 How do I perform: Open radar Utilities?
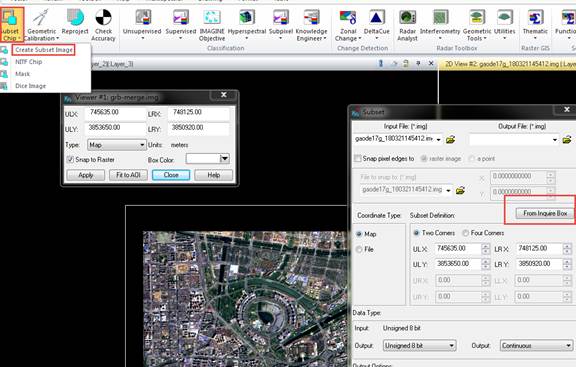coord(505,24)
